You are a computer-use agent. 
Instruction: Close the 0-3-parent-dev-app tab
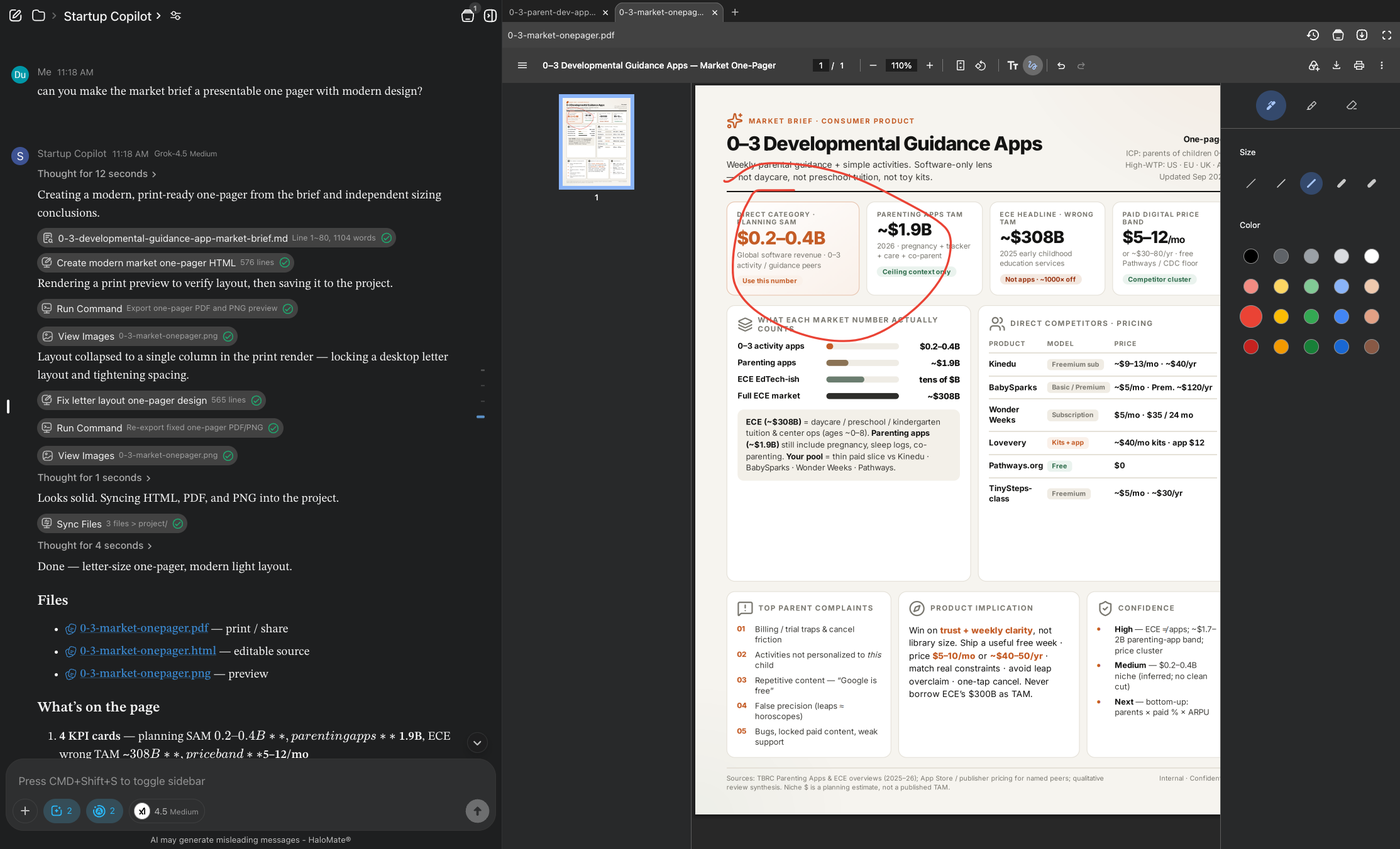603,12
